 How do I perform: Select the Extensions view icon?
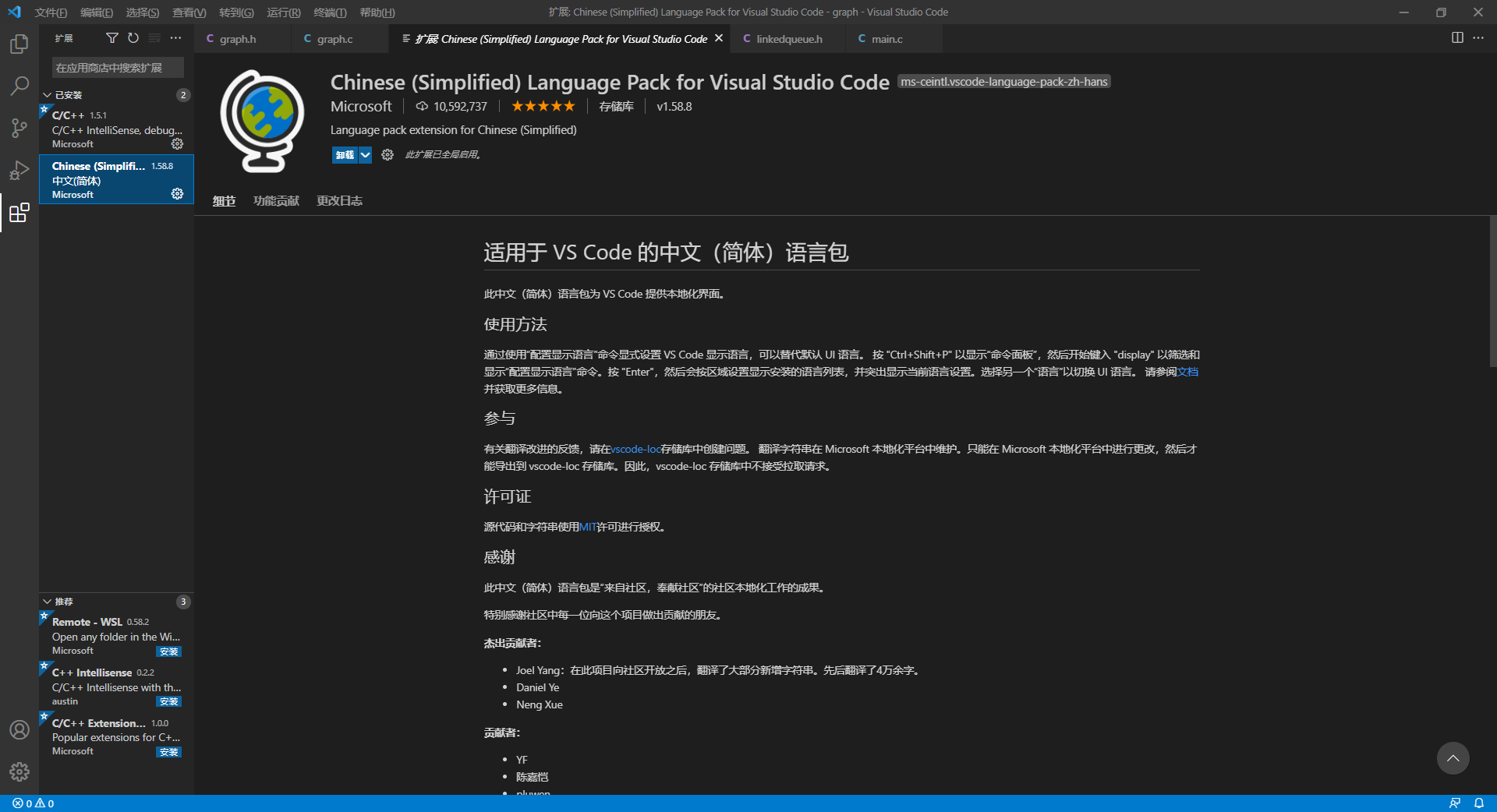tap(19, 212)
